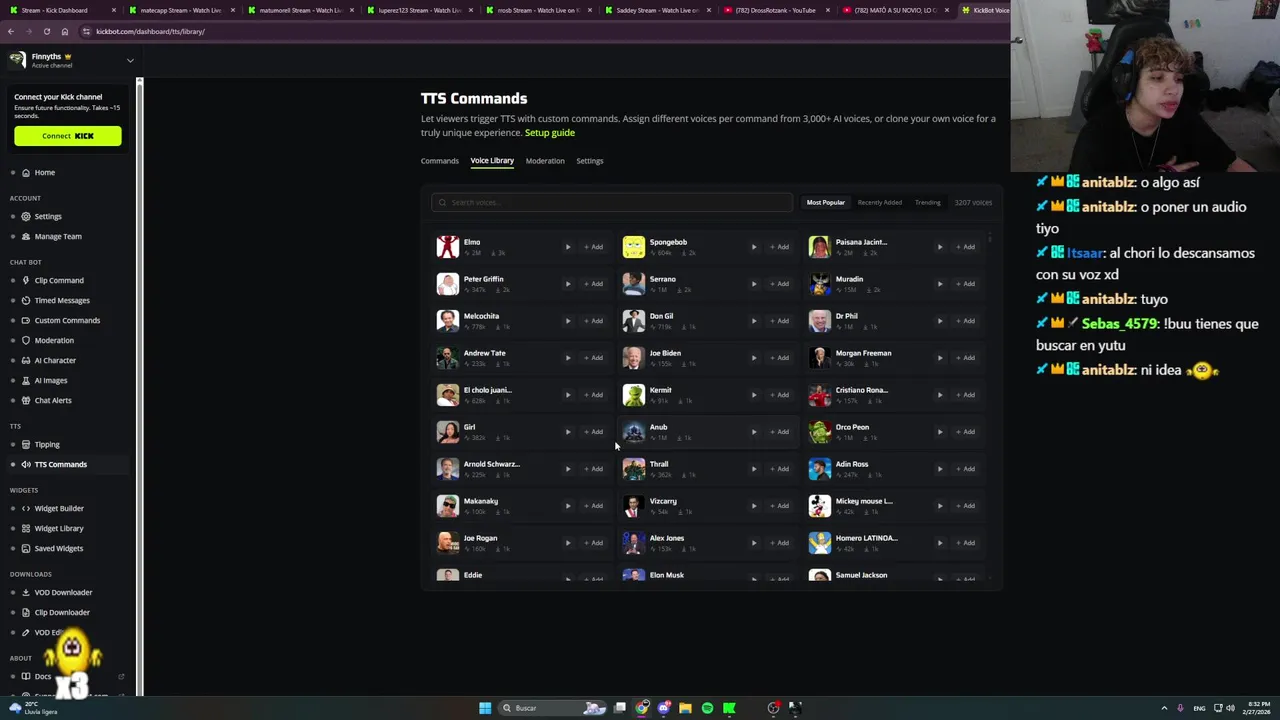Add the Anub voice
Screen dimensions: 1280x720
click(x=779, y=432)
